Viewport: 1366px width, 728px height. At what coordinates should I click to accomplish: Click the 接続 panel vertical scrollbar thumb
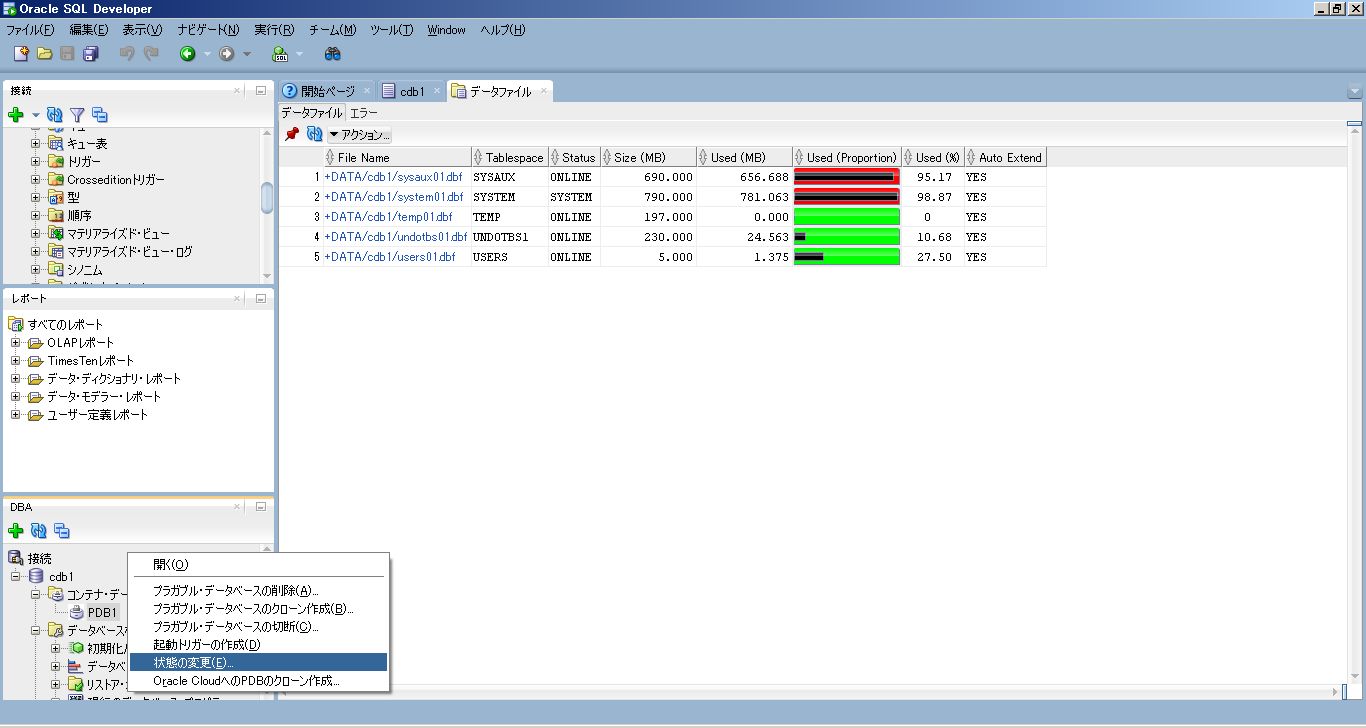tap(267, 197)
